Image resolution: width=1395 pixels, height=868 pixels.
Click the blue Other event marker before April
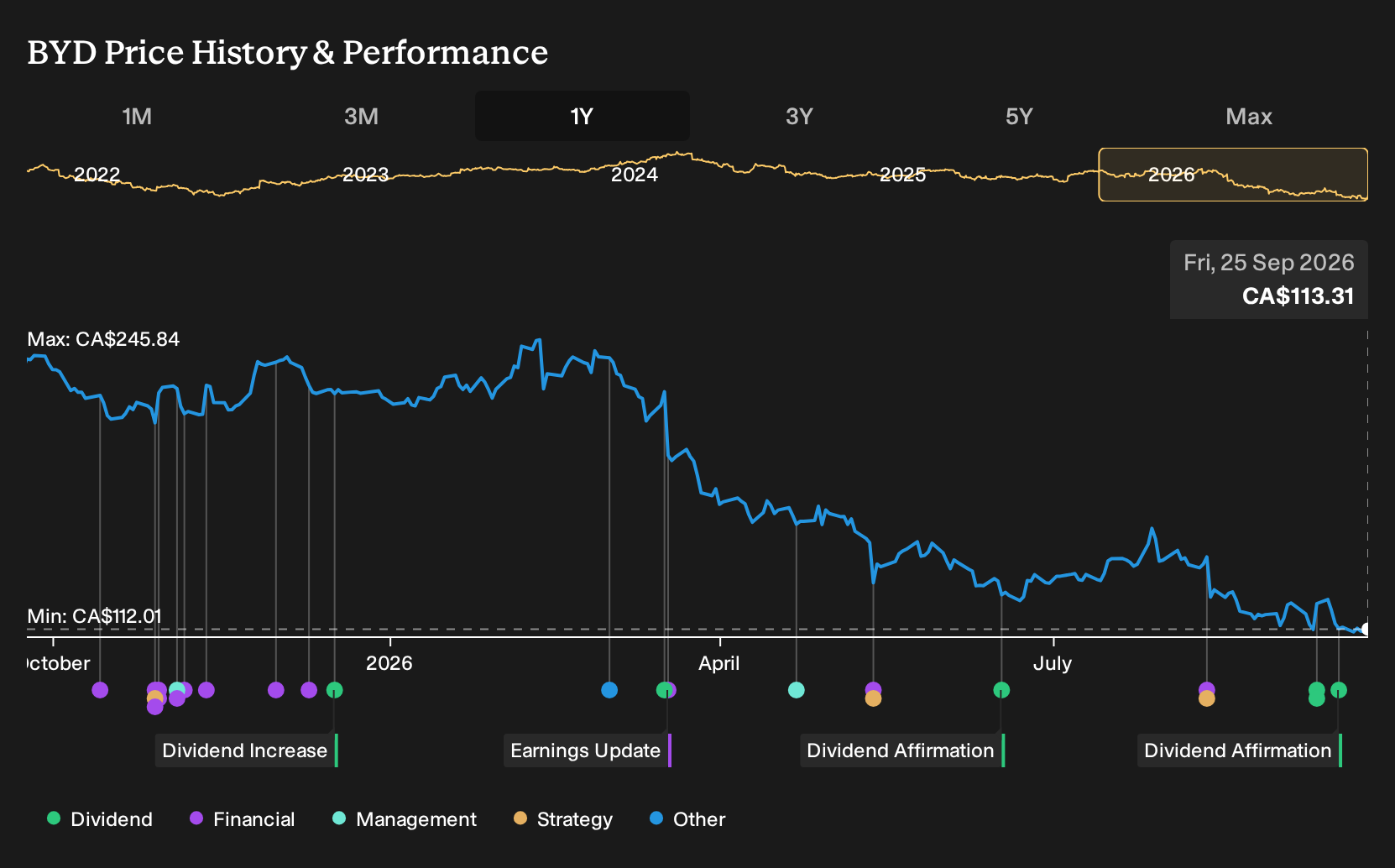[609, 690]
